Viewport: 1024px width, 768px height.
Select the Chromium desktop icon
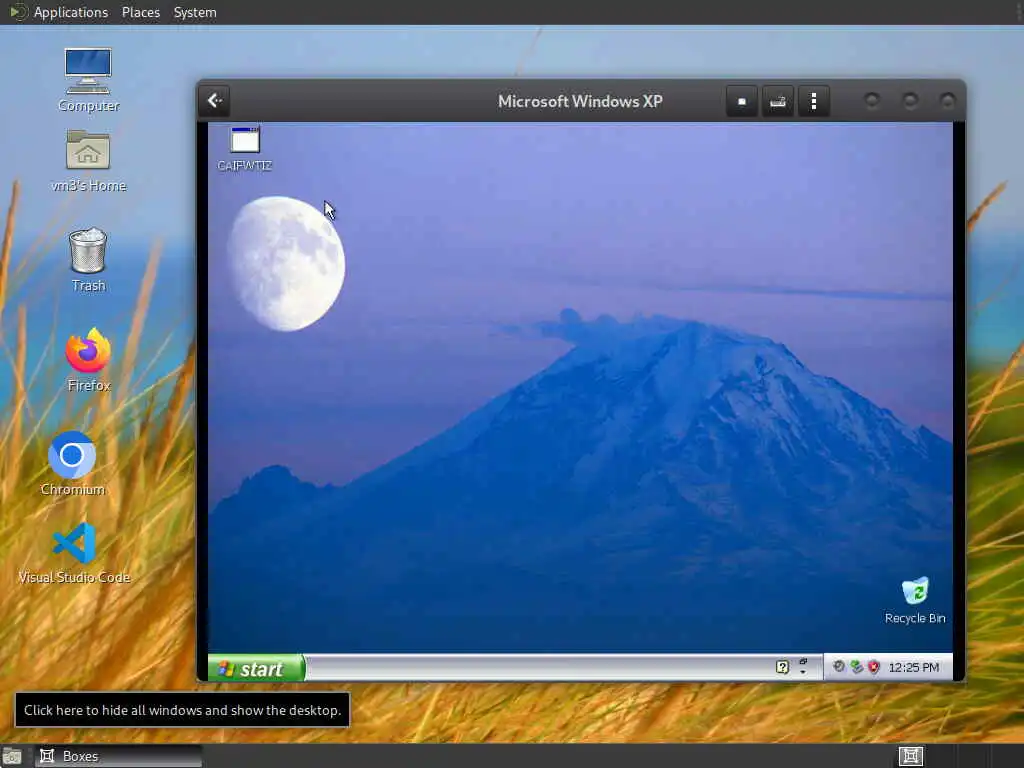click(72, 464)
